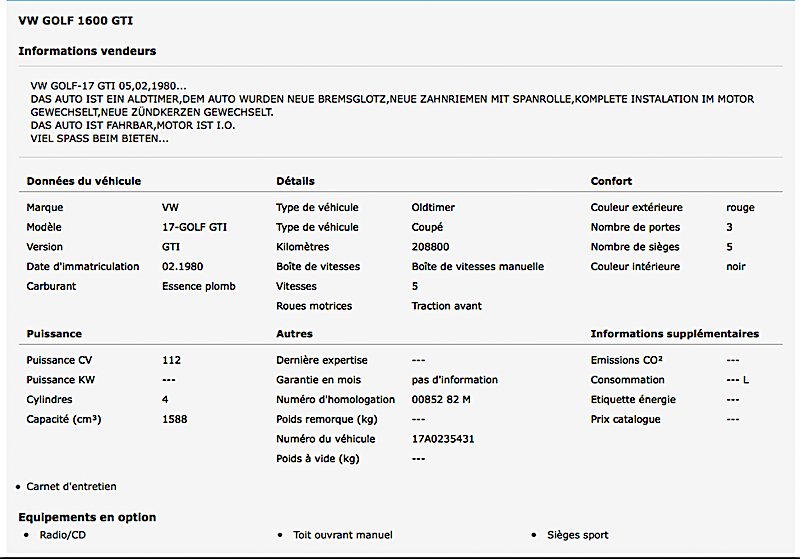
Task: Click the 'Date d'immatriculation' label
Action: [83, 267]
